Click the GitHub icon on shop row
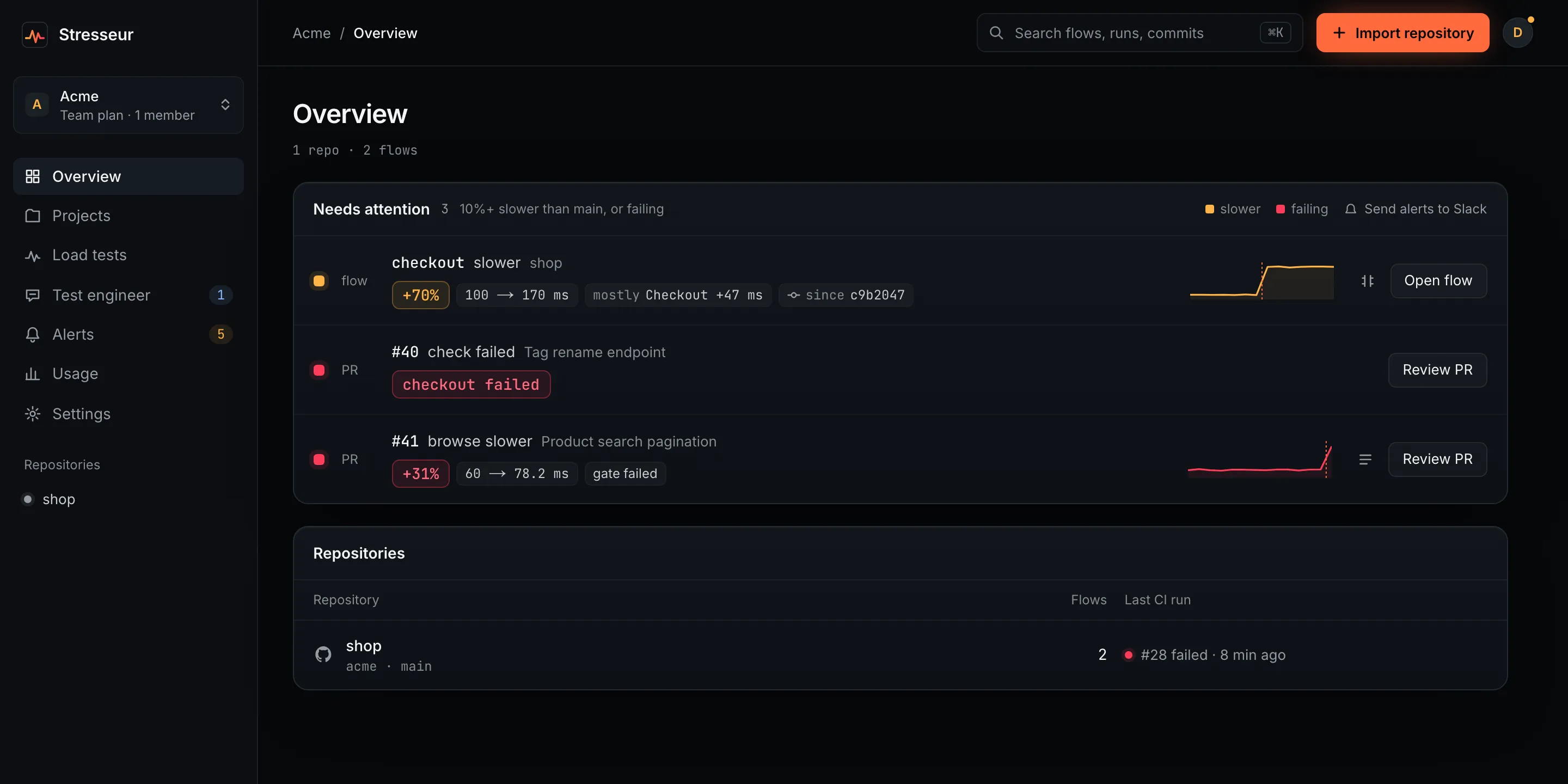 pyautogui.click(x=323, y=654)
